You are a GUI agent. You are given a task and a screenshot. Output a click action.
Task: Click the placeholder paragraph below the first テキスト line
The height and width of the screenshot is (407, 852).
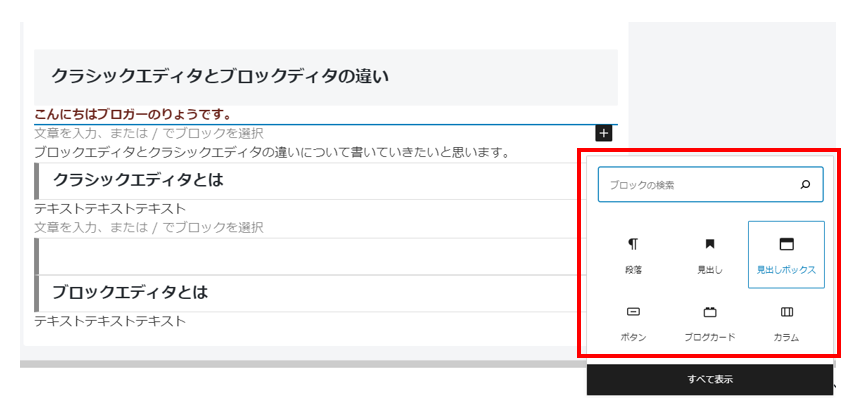pyautogui.click(x=149, y=227)
